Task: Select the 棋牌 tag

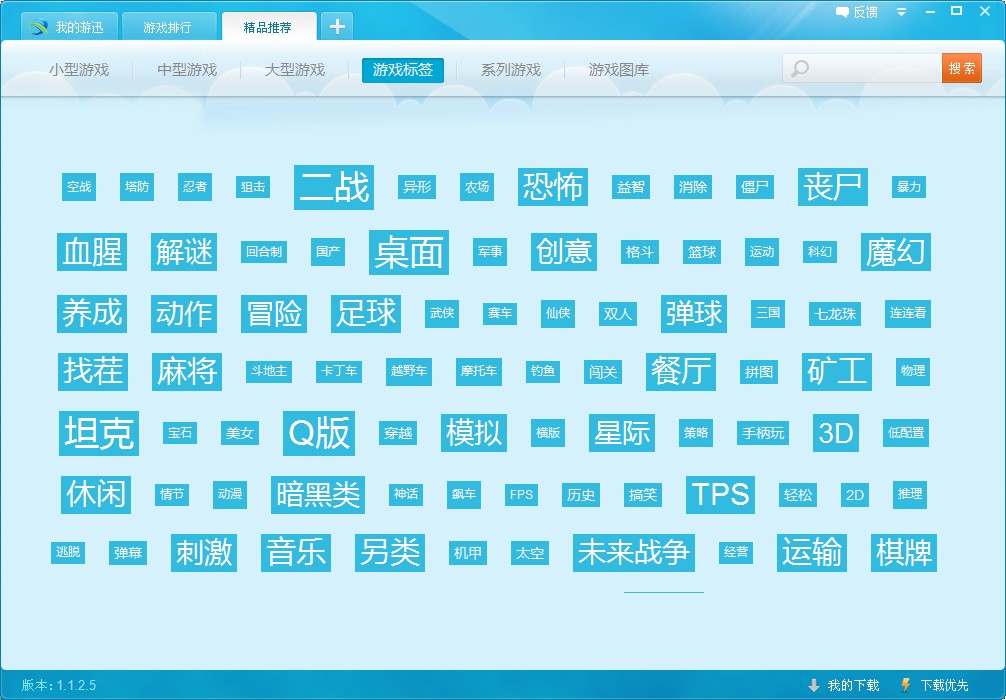Action: click(903, 552)
